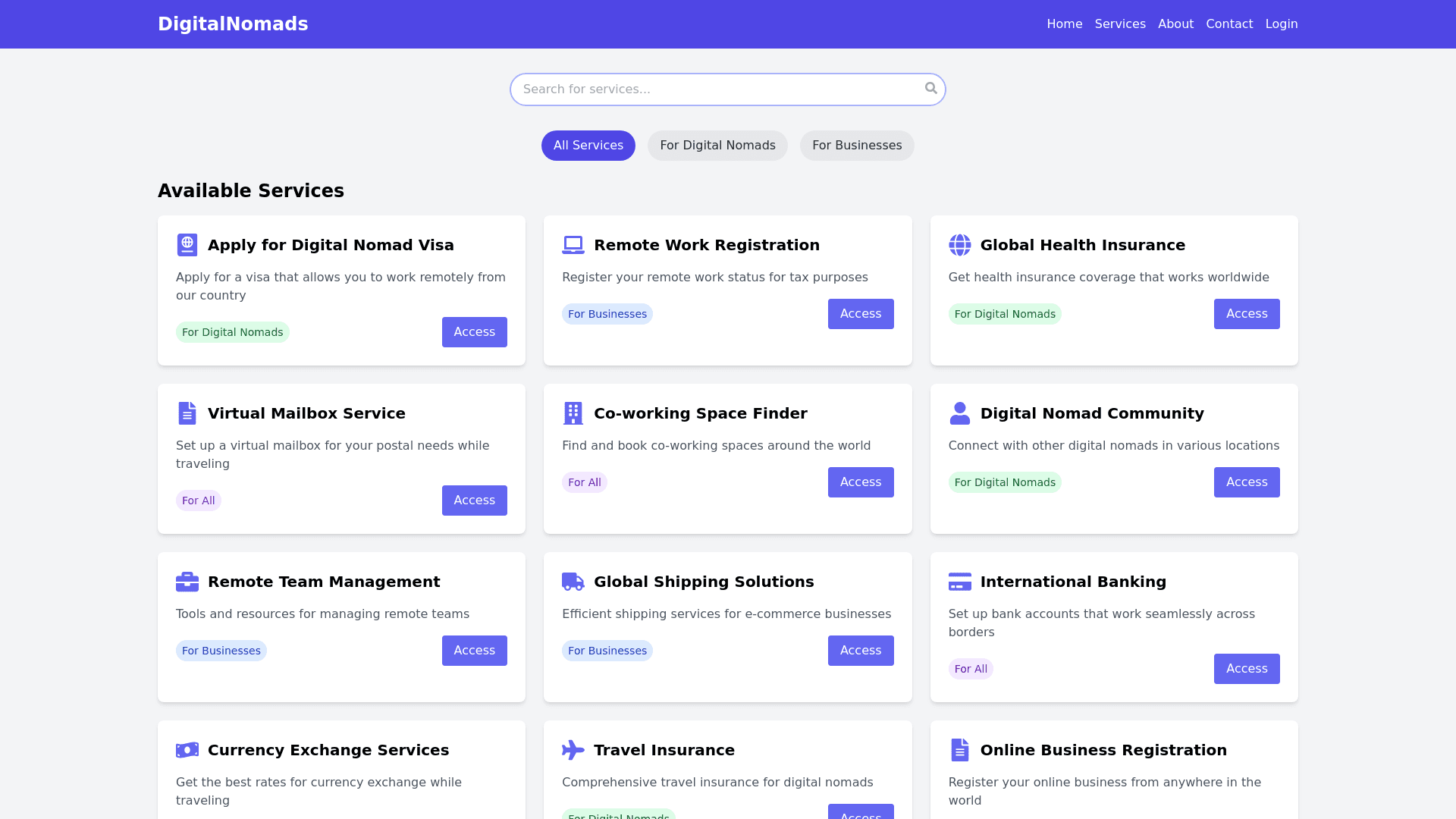Click building icon for Co-working Space Finder

pos(573,413)
